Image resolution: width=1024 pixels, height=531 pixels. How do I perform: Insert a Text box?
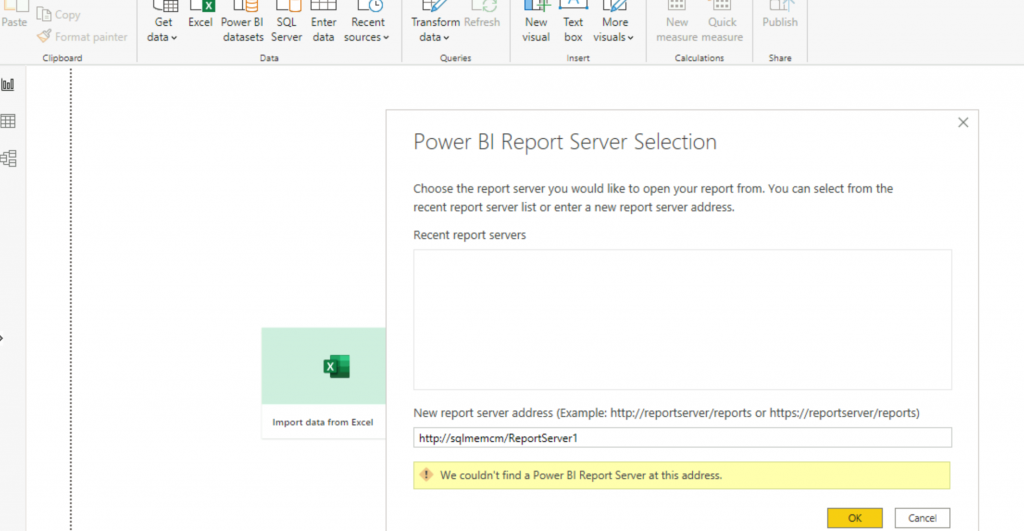573,23
